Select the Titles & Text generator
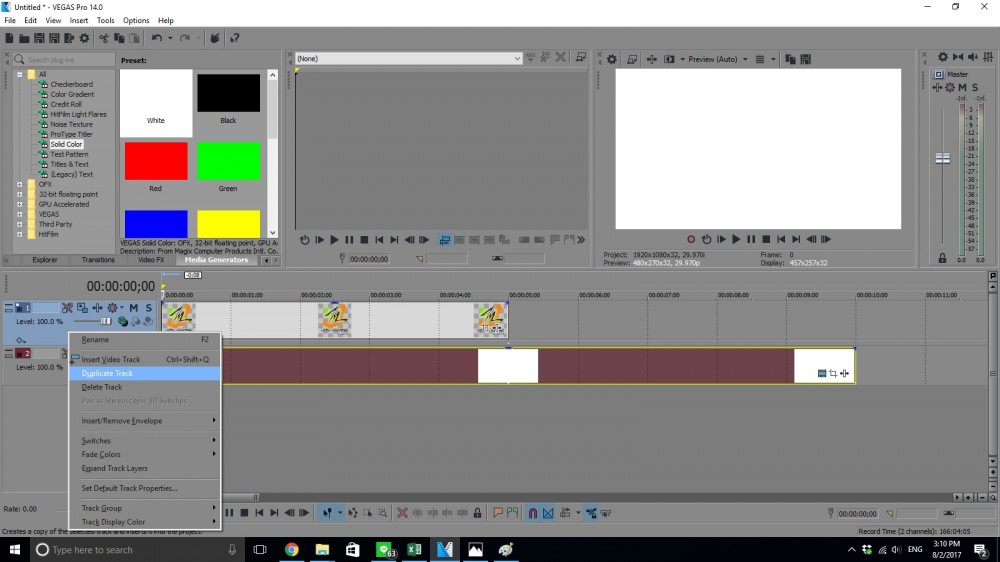 pos(70,165)
